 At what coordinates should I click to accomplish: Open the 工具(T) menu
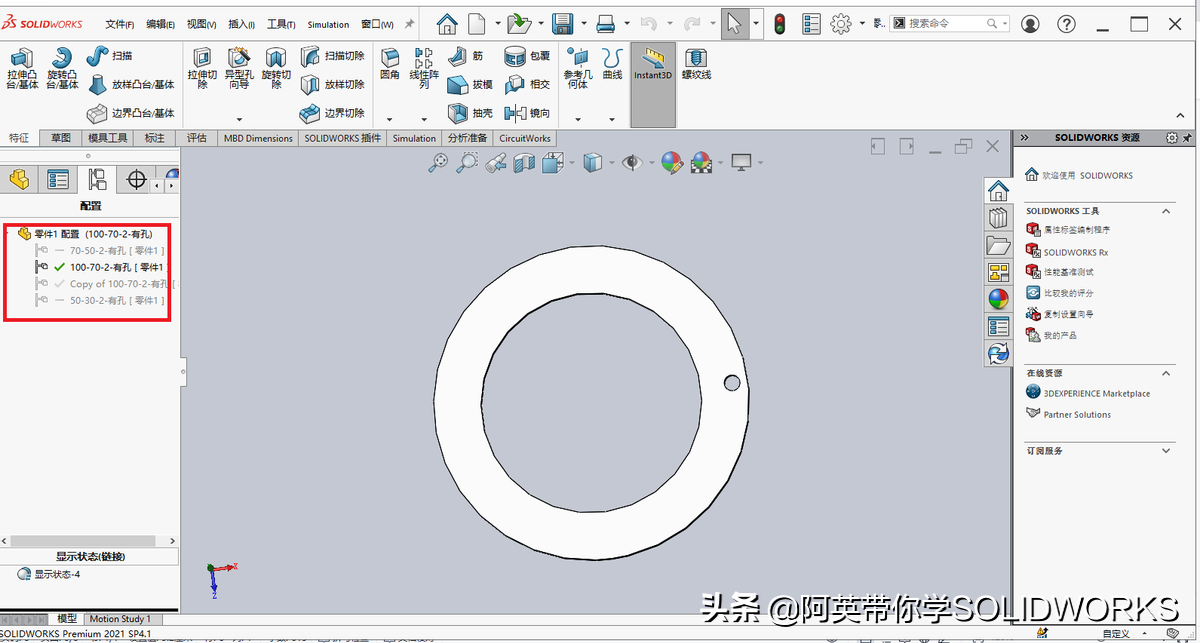point(281,24)
